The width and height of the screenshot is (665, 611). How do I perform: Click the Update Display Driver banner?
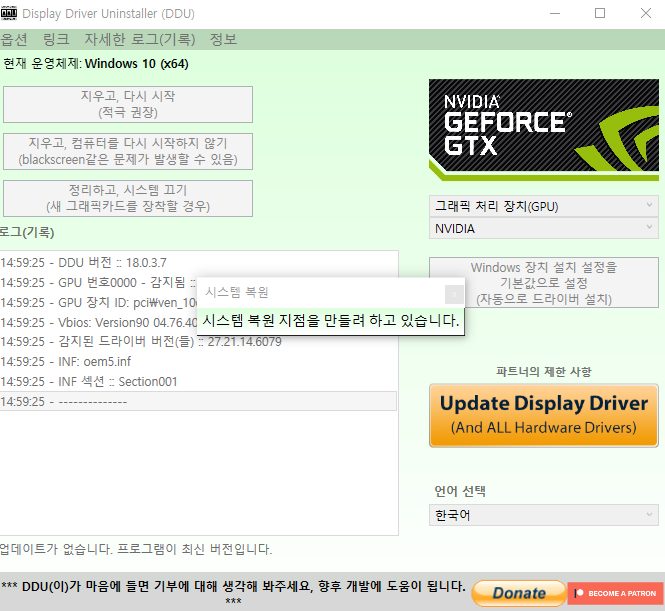click(x=544, y=416)
